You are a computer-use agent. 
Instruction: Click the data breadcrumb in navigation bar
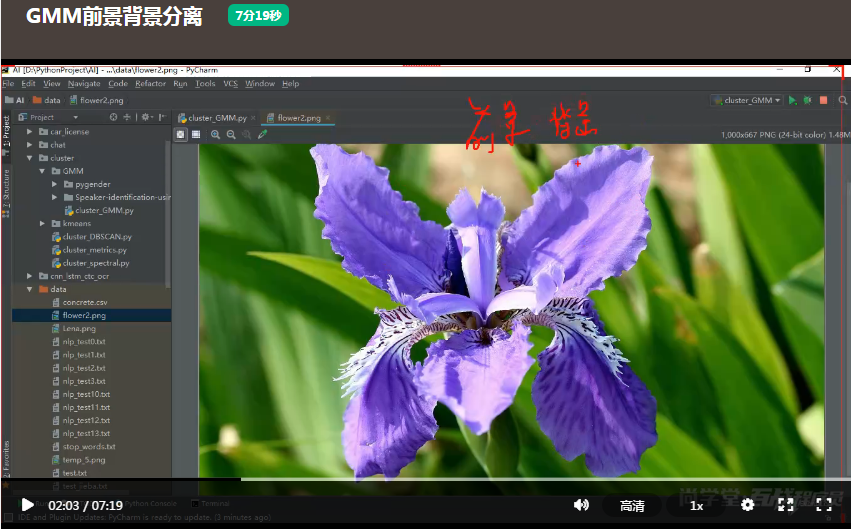tap(47, 100)
